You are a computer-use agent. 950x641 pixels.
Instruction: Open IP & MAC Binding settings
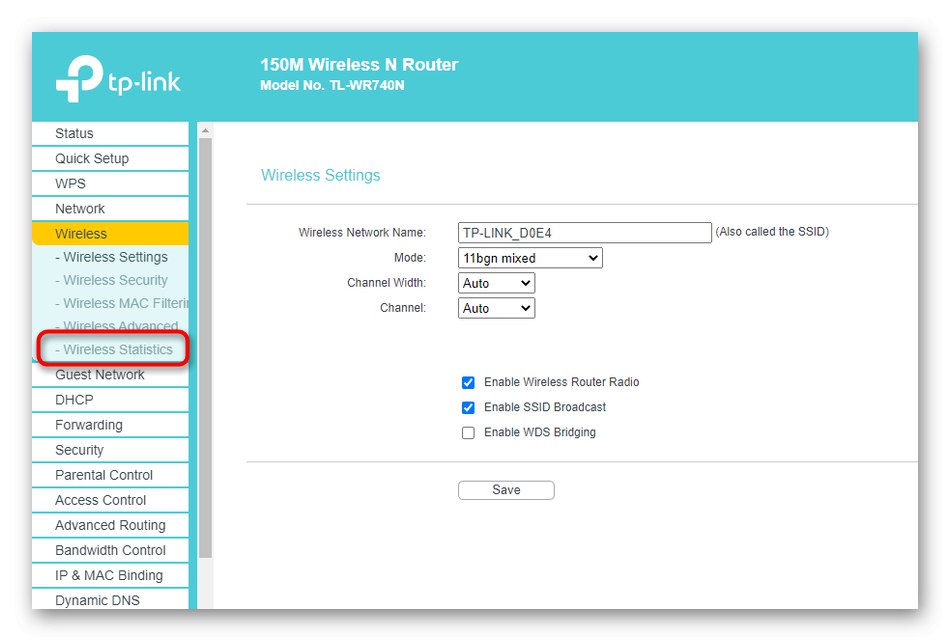pyautogui.click(x=110, y=576)
